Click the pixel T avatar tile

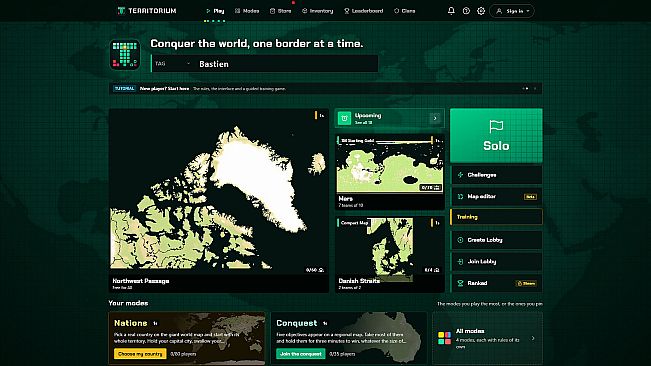pyautogui.click(x=125, y=54)
